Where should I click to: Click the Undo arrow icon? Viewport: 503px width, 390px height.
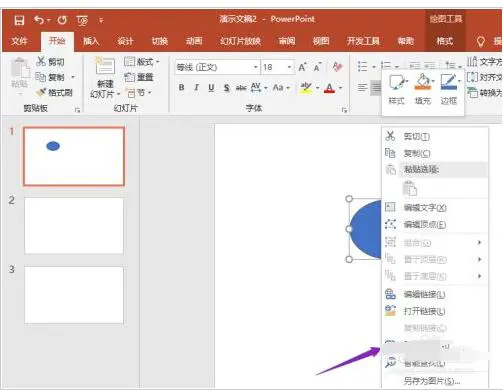pos(39,20)
